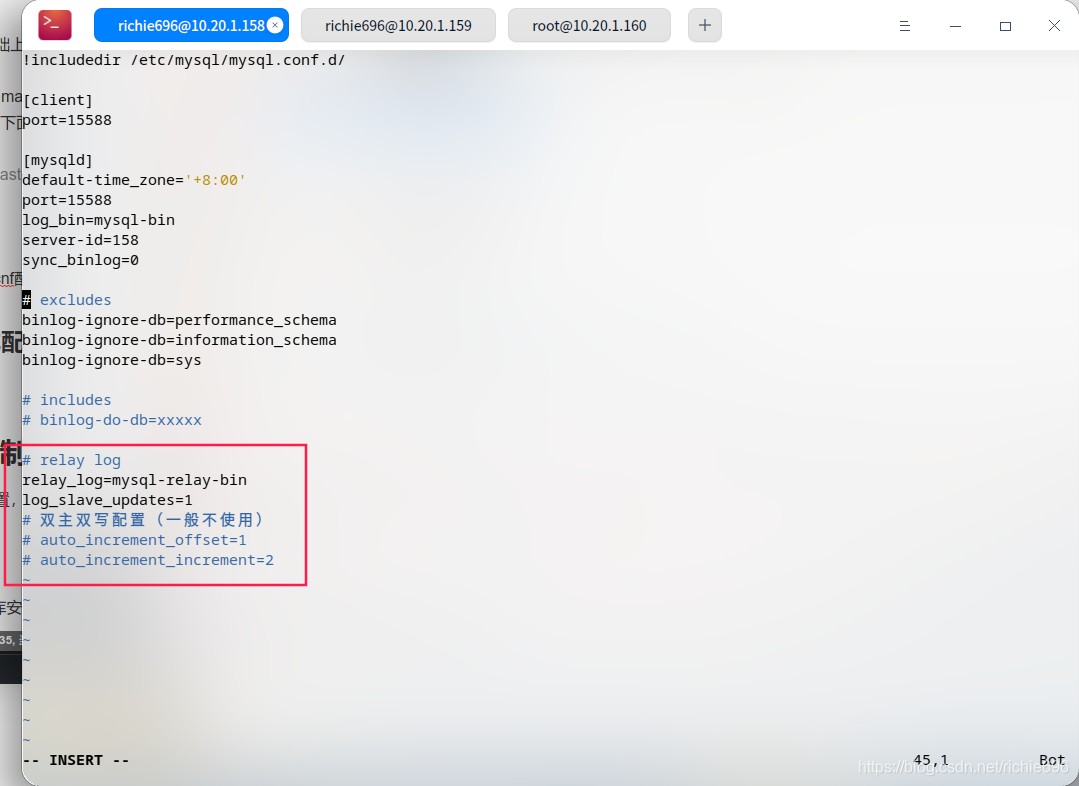This screenshot has height=786, width=1079.
Task: Click the # auto_increment_offset=1 line
Action: pyautogui.click(x=135, y=540)
